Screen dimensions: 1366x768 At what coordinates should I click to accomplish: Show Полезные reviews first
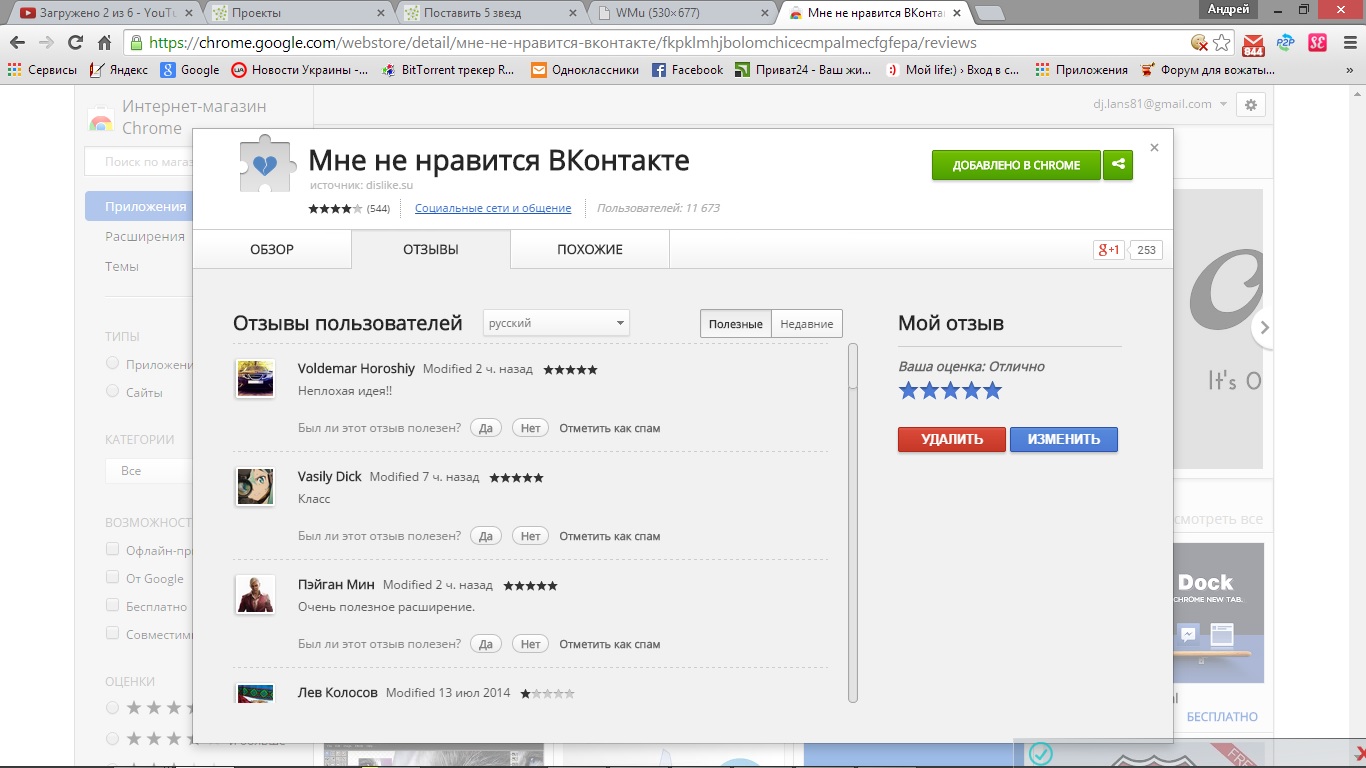(736, 324)
